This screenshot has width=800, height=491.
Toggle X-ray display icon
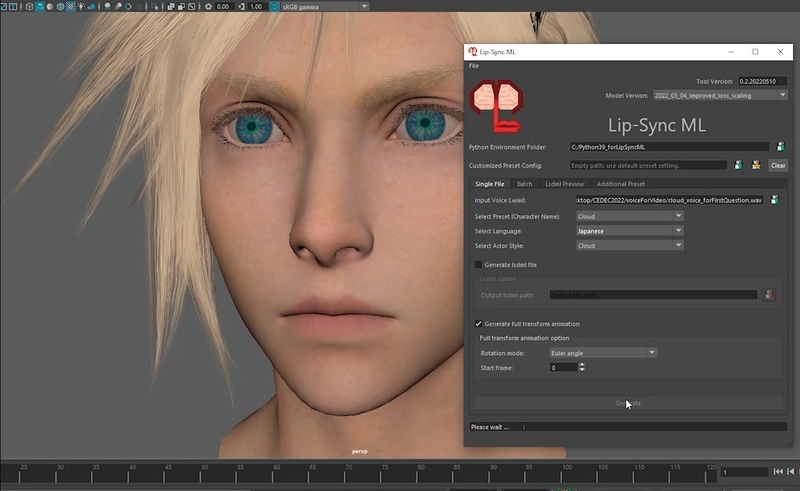click(x=170, y=7)
